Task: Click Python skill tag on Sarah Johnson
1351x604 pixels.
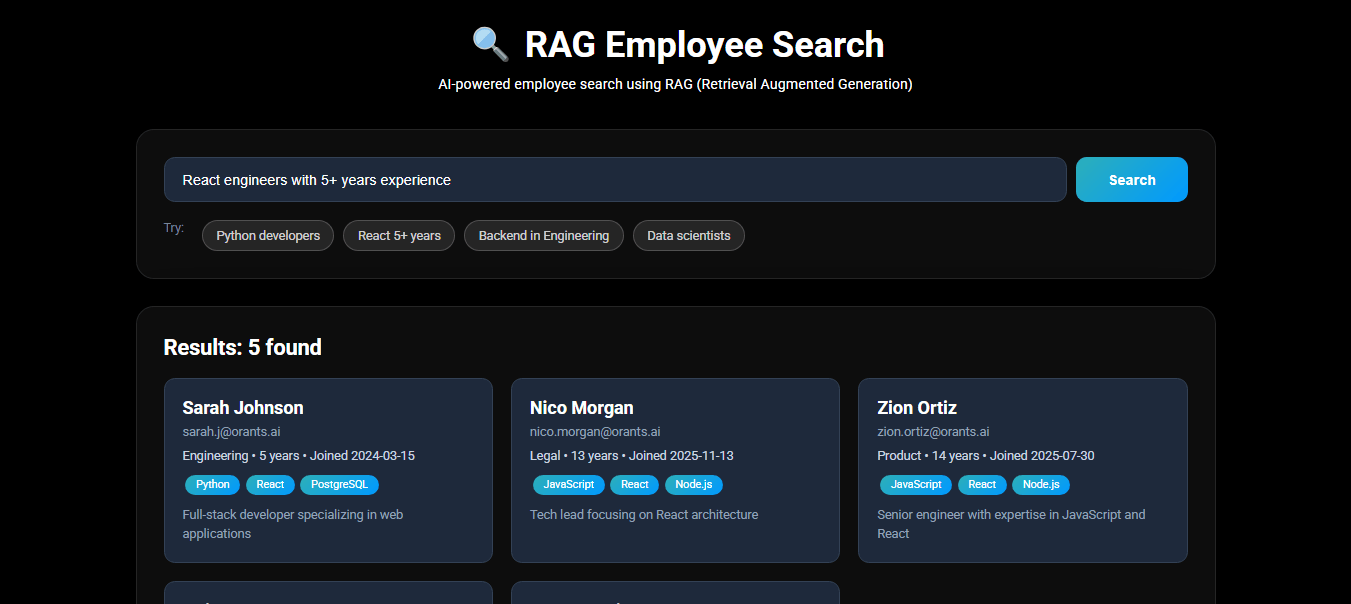Action: point(212,485)
